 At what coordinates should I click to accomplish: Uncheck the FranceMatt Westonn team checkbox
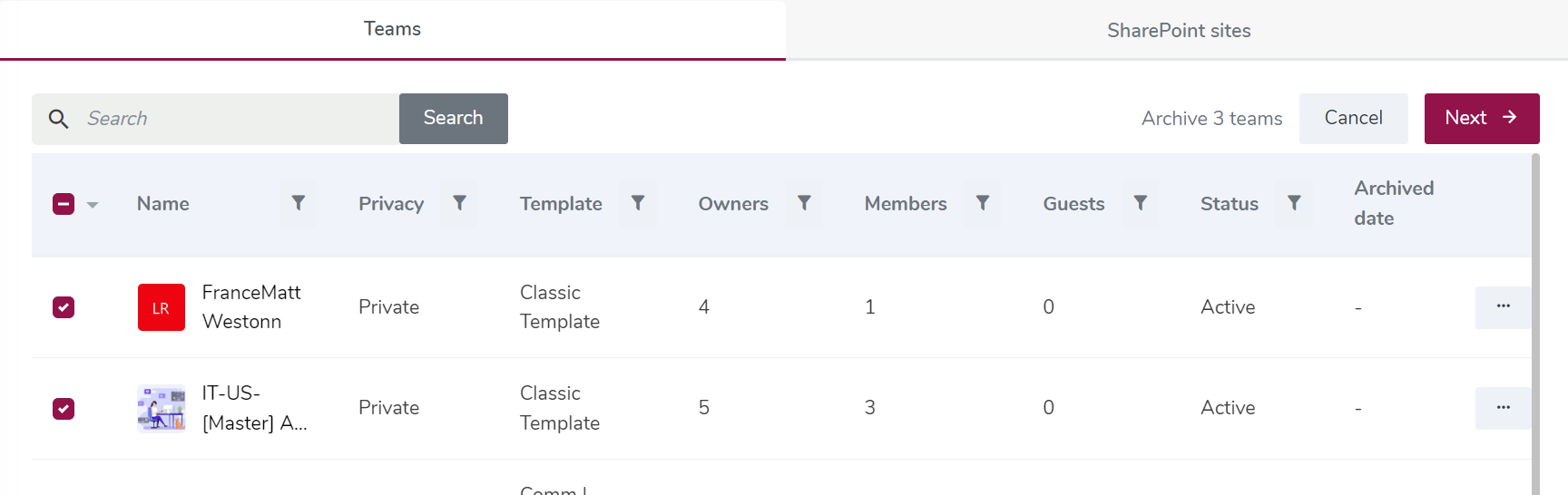pyautogui.click(x=64, y=307)
